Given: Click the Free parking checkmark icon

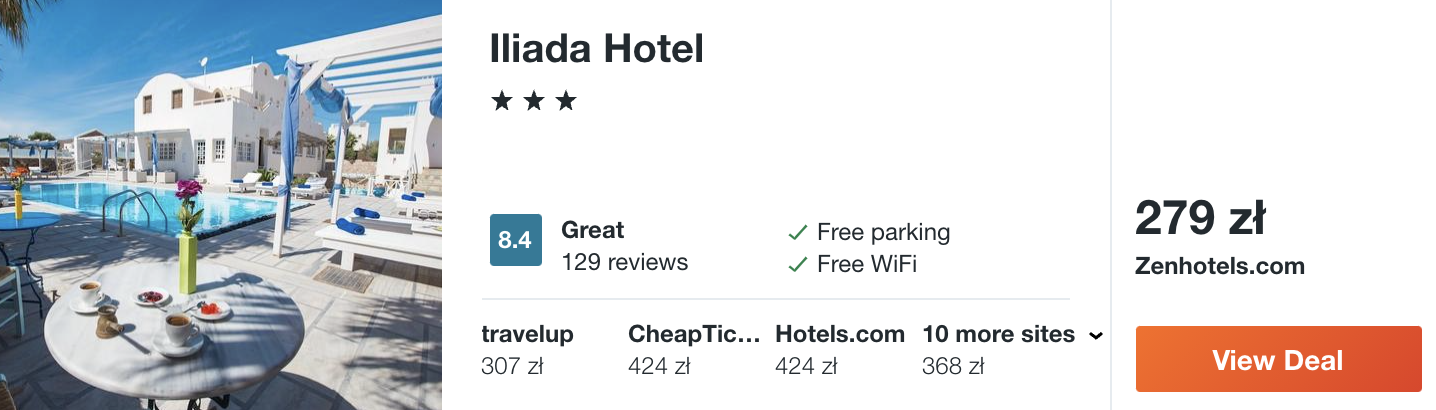Looking at the screenshot, I should [x=797, y=233].
